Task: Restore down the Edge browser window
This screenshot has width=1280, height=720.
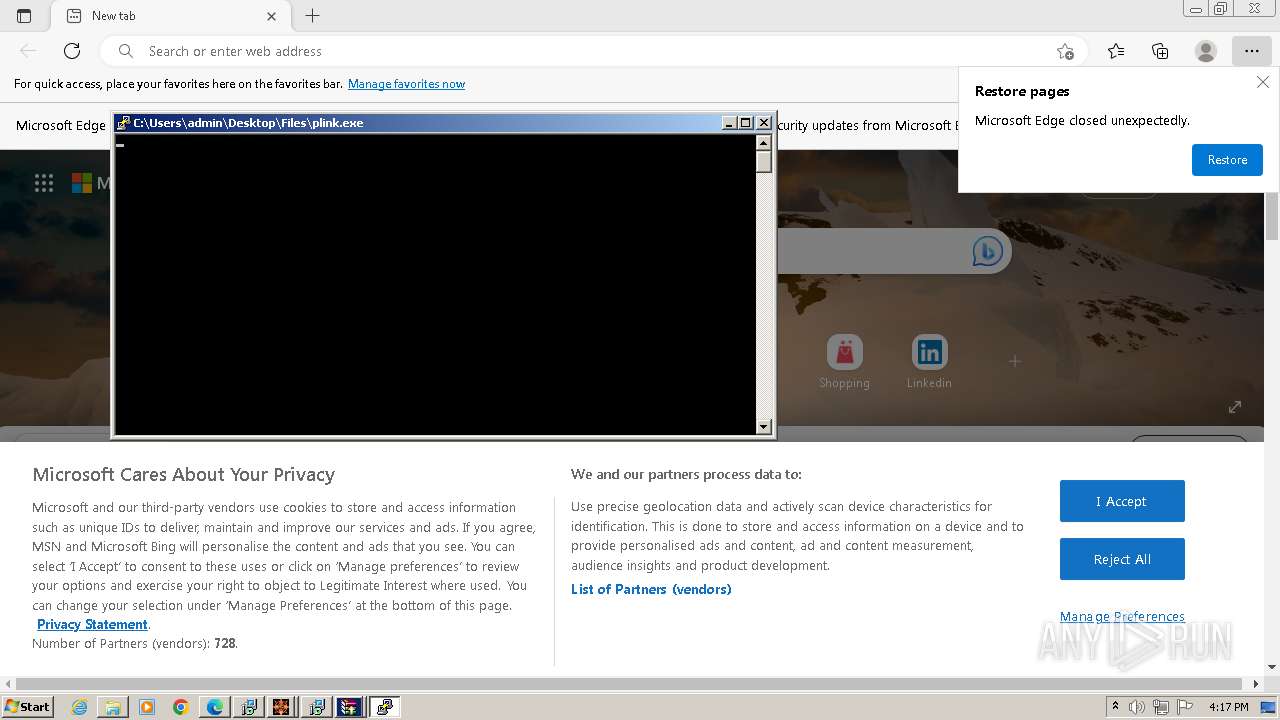Action: point(1221,9)
